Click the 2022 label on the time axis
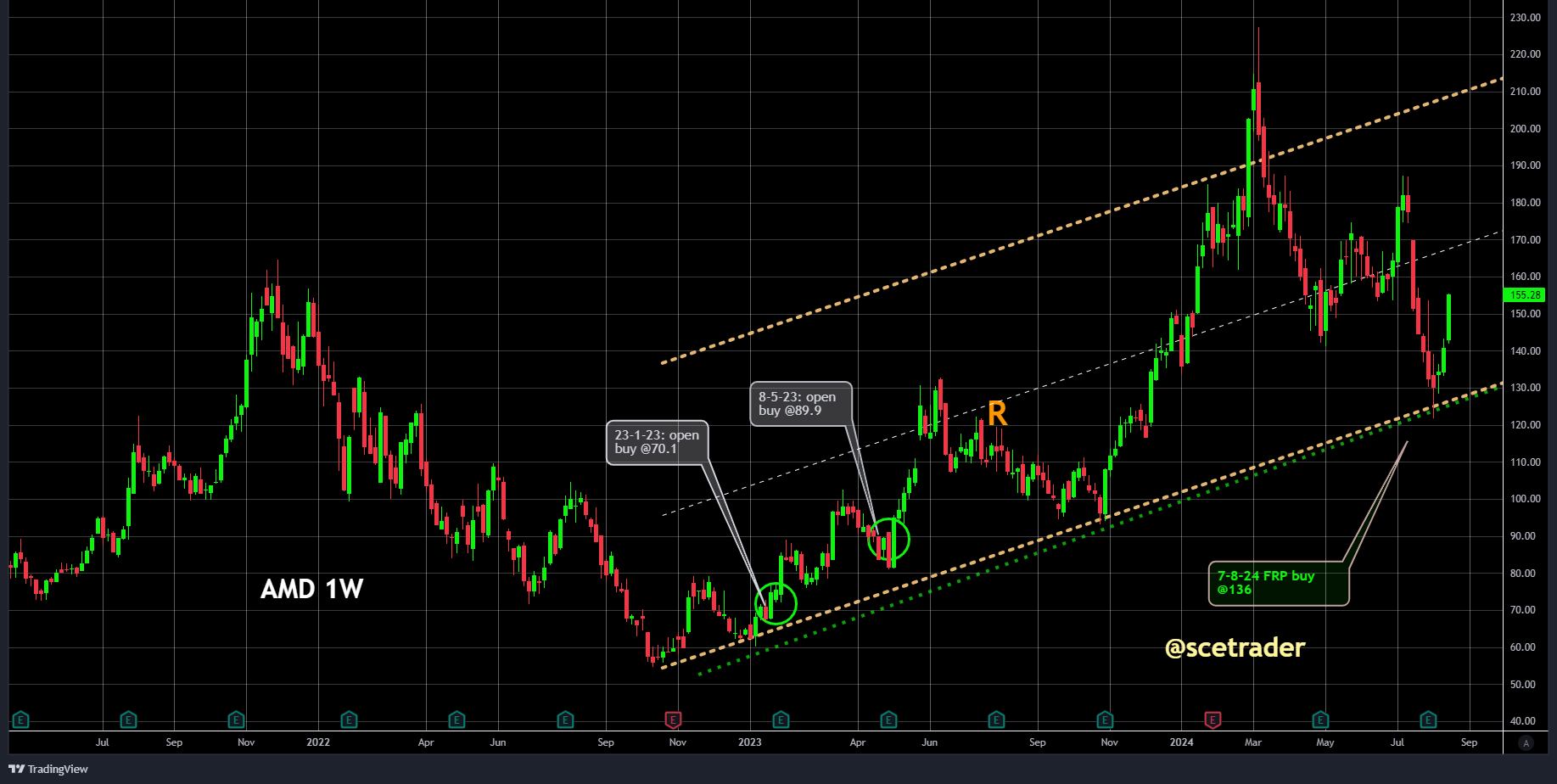The width and height of the screenshot is (1557, 784). coord(318,742)
